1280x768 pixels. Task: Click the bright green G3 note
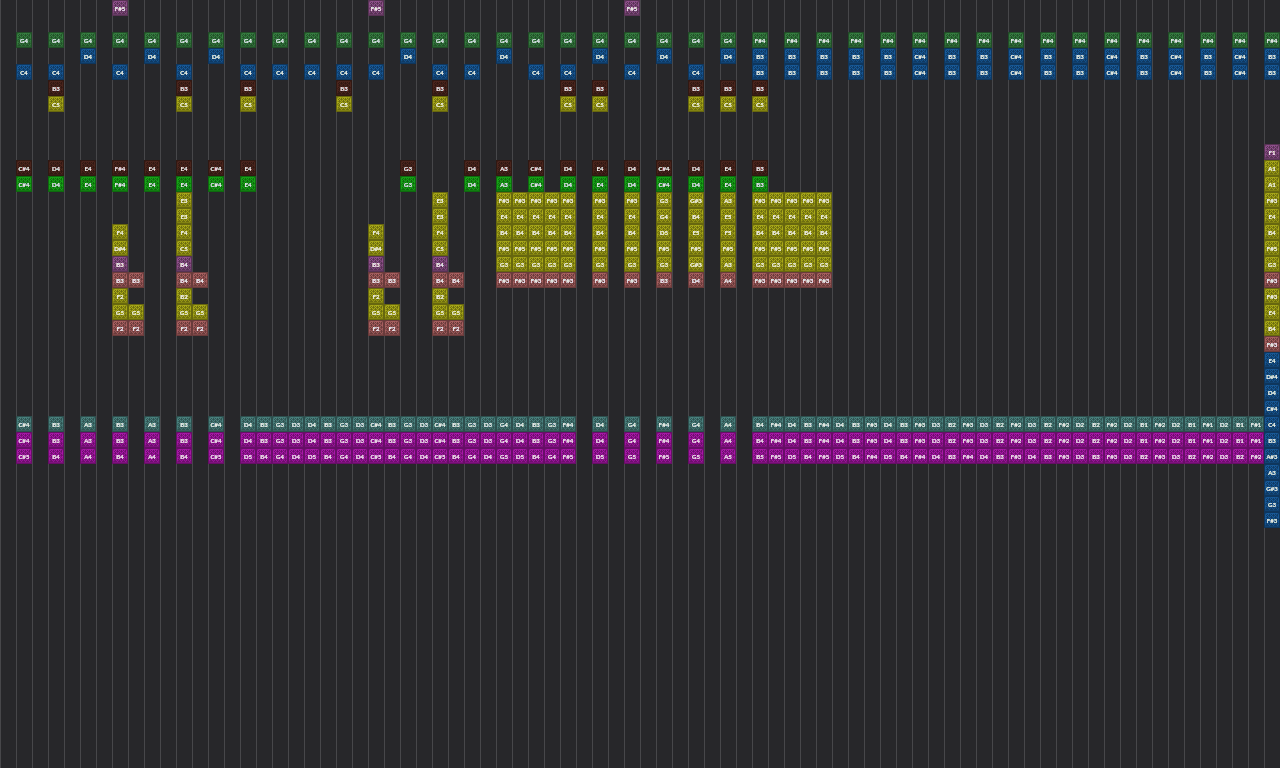(x=408, y=184)
